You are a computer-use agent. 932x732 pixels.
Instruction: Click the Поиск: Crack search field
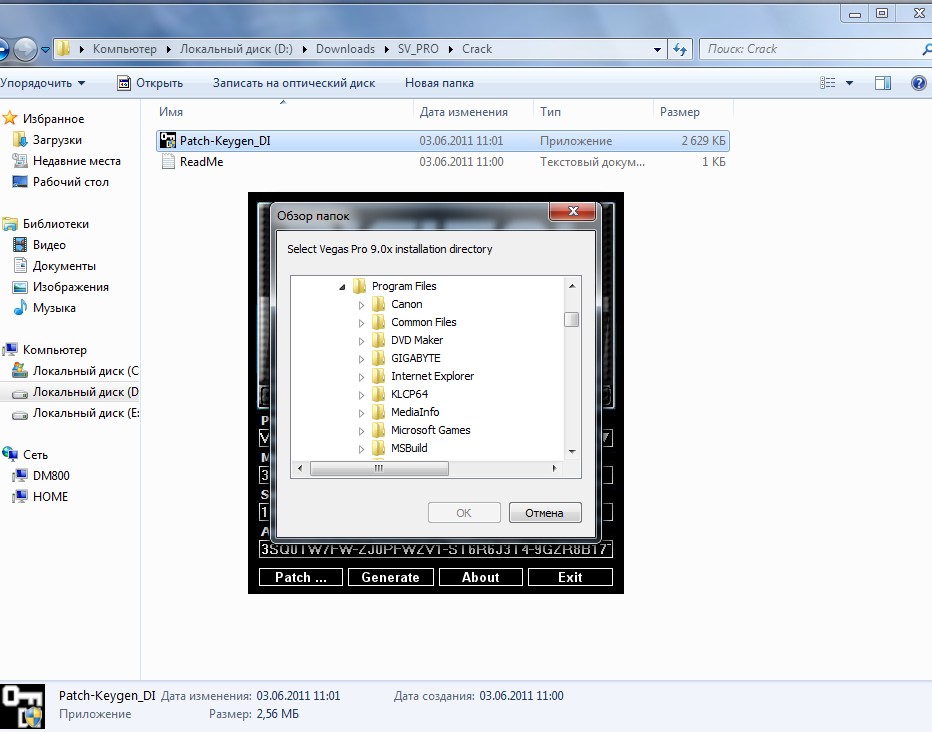click(x=814, y=49)
